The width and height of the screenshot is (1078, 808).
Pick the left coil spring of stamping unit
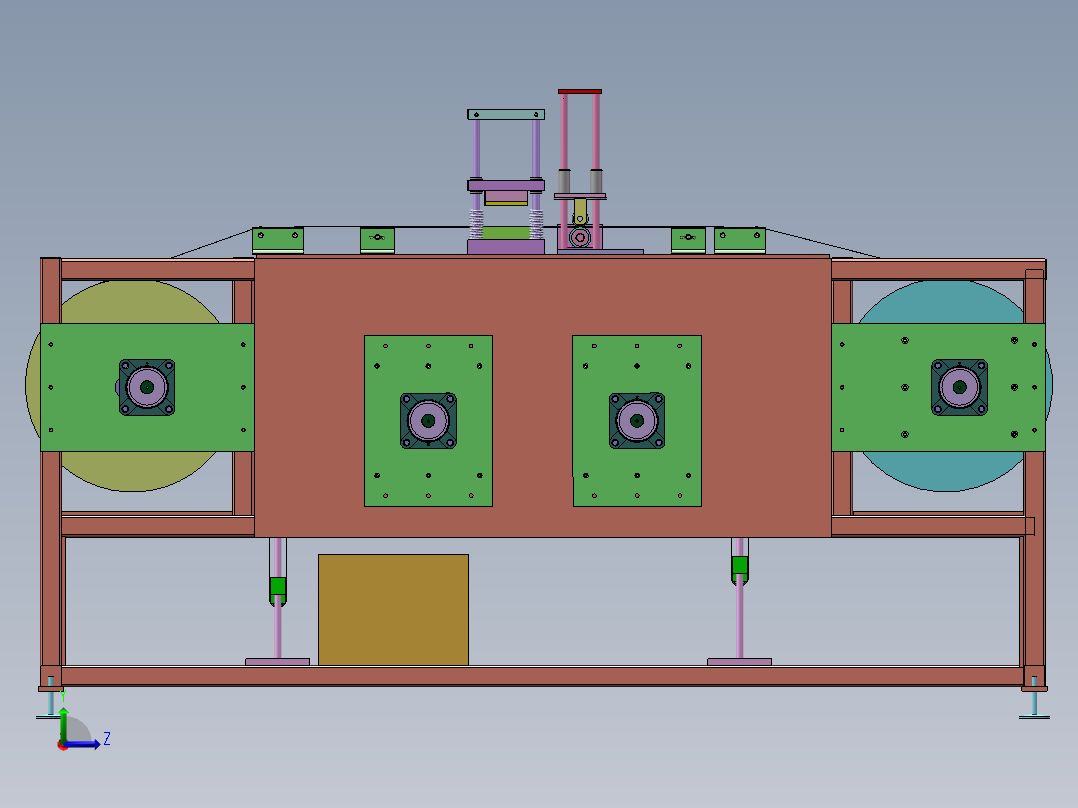click(x=476, y=224)
